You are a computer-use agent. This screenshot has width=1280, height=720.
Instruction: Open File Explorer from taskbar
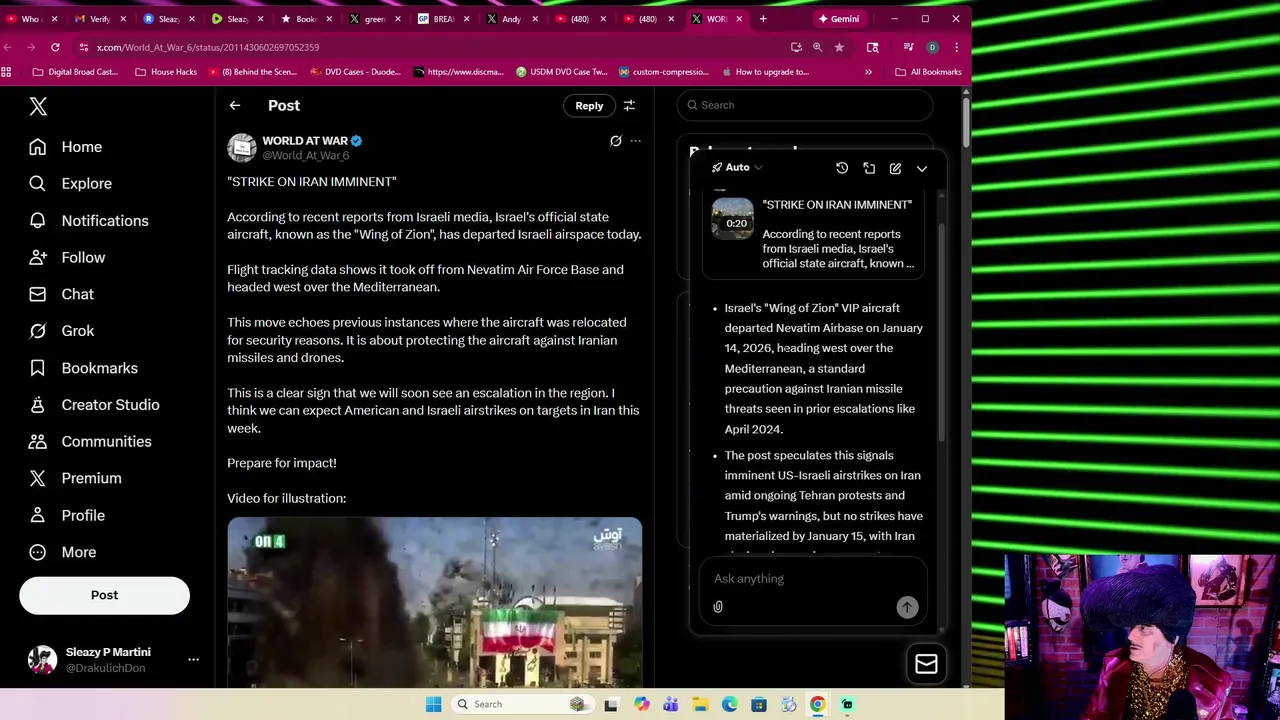tap(700, 704)
